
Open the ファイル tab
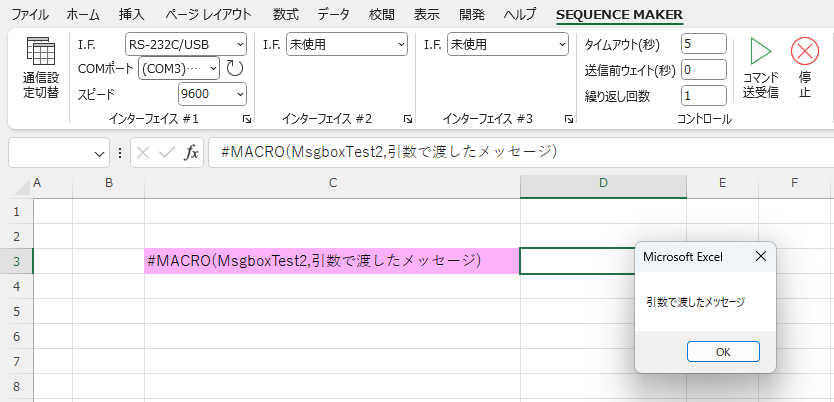pos(30,14)
